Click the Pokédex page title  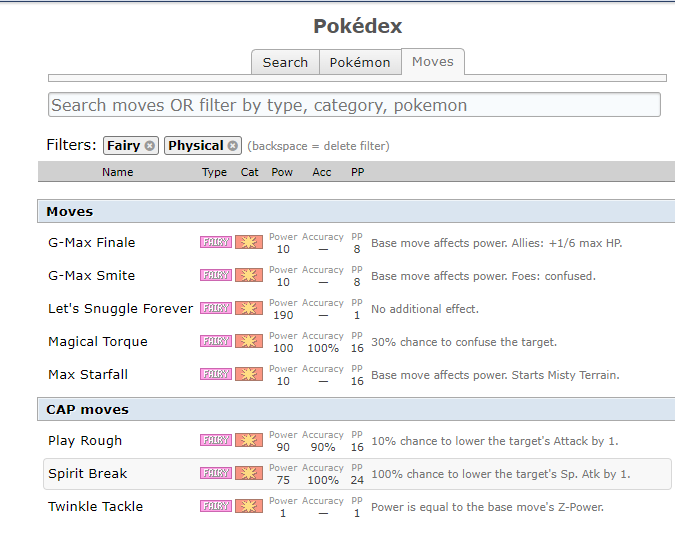click(358, 26)
